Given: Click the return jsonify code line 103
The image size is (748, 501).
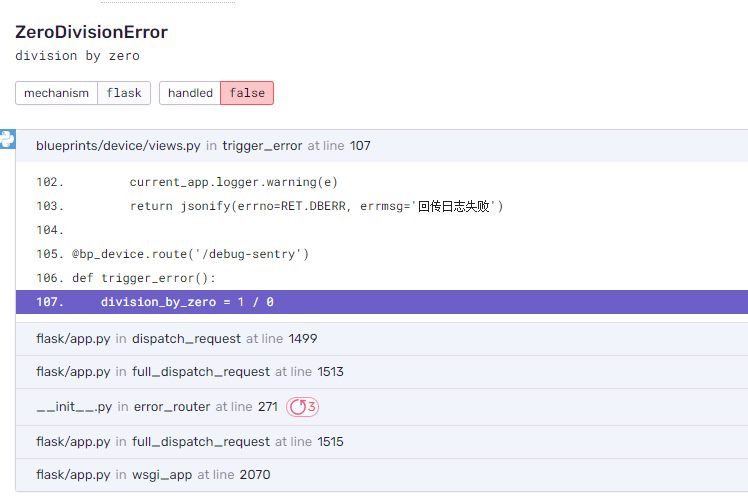Looking at the screenshot, I should (x=316, y=206).
